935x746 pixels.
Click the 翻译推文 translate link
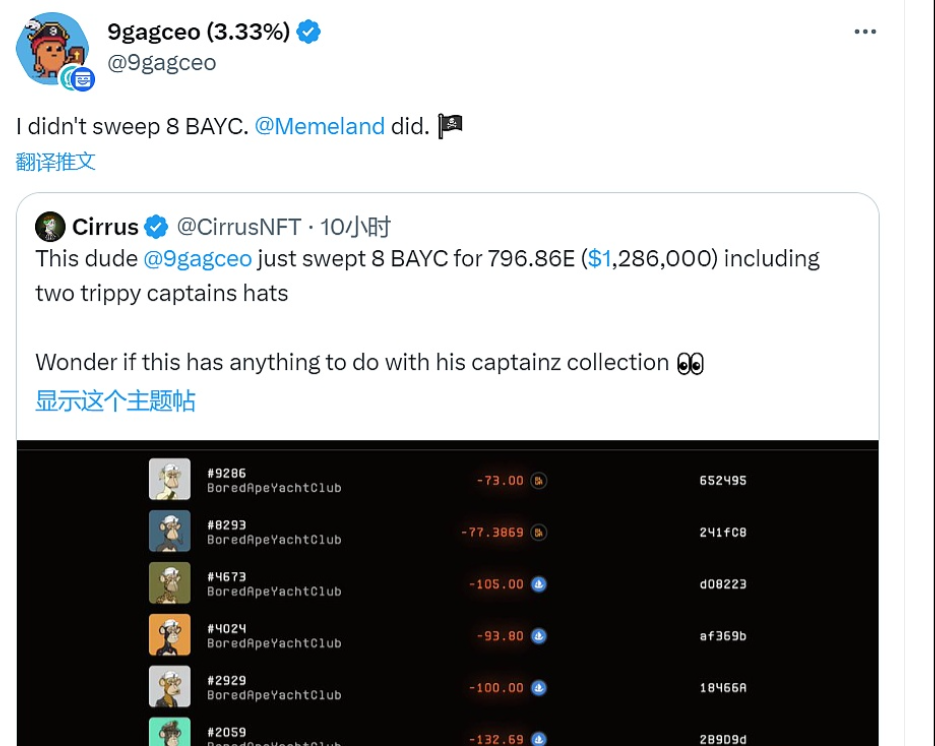pos(55,162)
